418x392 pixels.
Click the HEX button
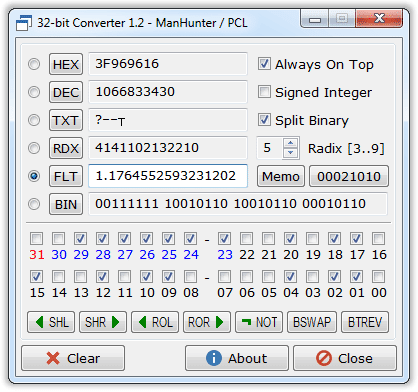coord(66,64)
